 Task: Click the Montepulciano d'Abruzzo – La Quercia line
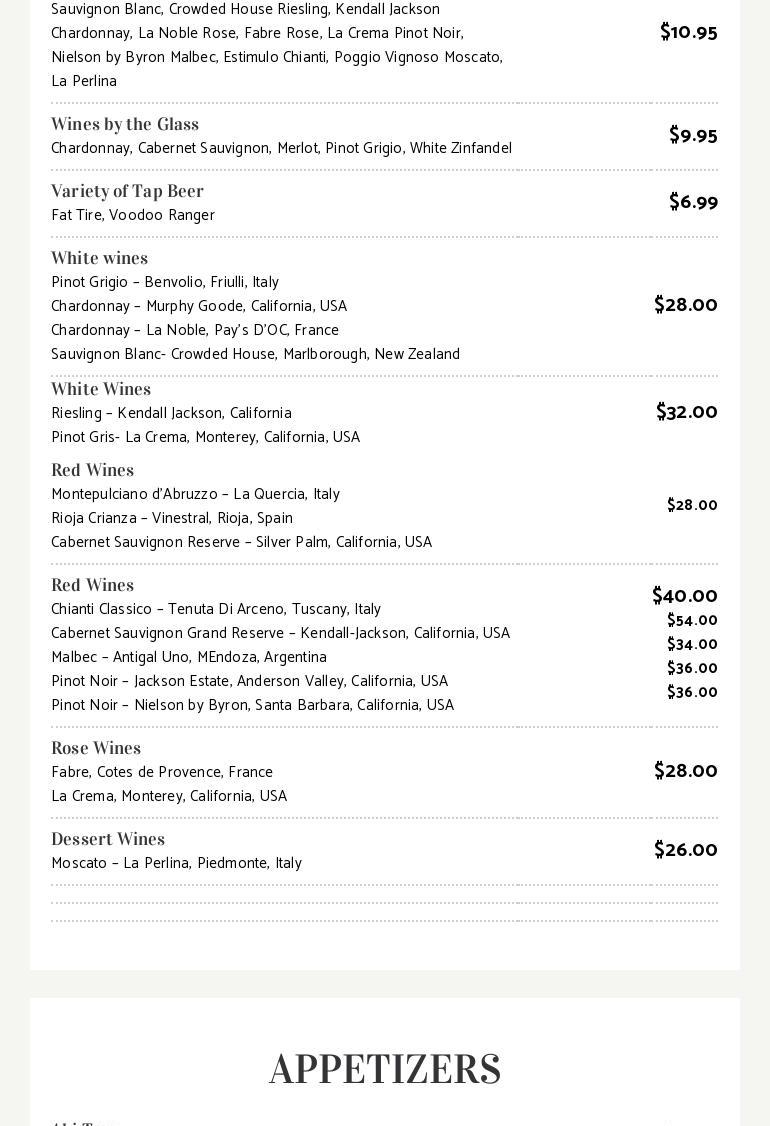click(x=195, y=494)
